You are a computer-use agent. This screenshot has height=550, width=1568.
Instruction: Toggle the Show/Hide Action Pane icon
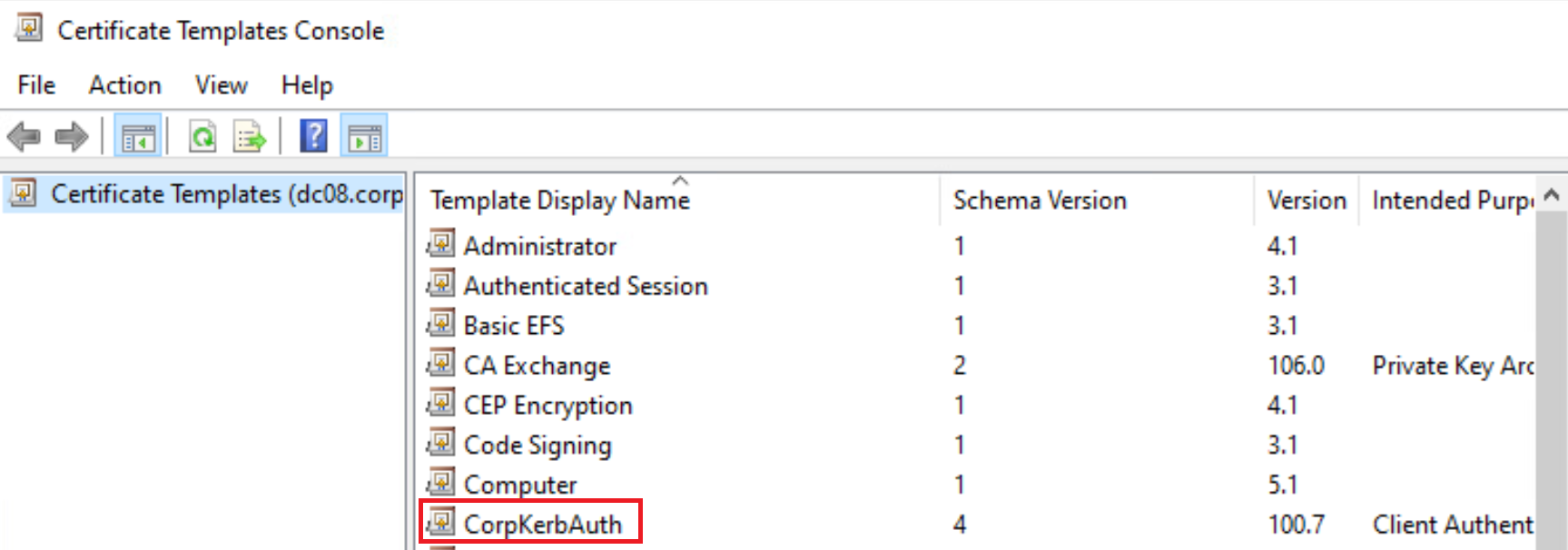coord(364,137)
